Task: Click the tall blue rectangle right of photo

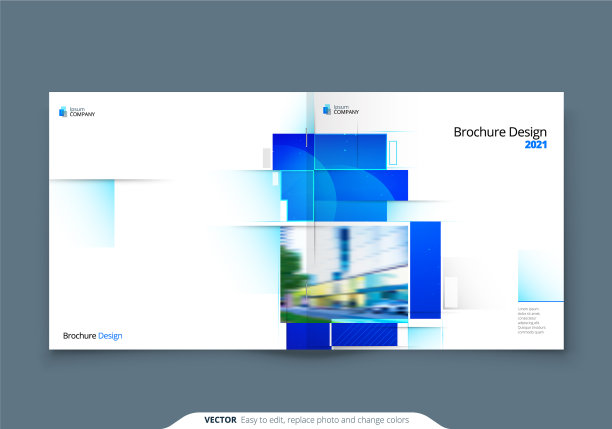Action: 425,270
